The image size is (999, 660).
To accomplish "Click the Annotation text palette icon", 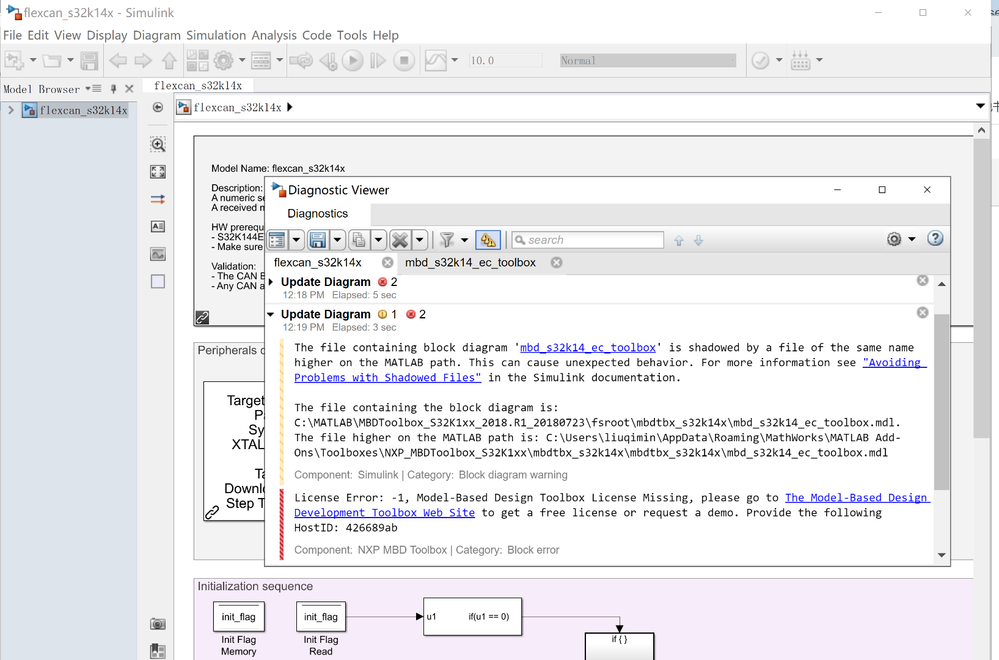I will [158, 226].
